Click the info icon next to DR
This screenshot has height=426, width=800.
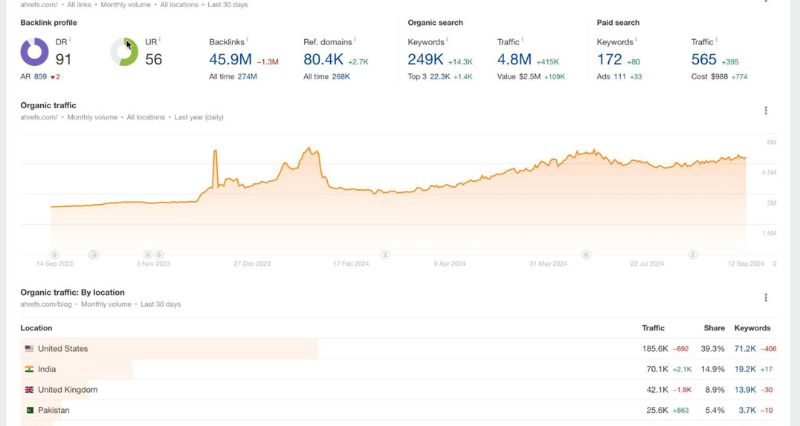pos(70,39)
